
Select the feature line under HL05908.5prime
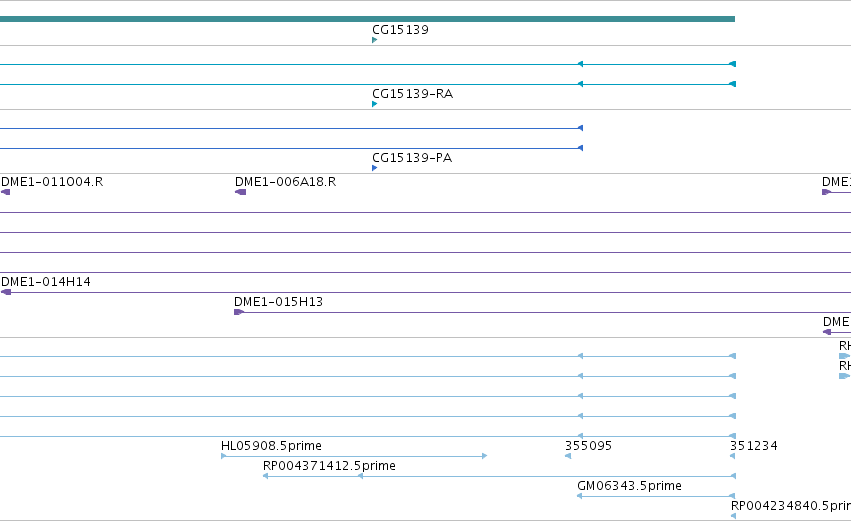click(354, 456)
